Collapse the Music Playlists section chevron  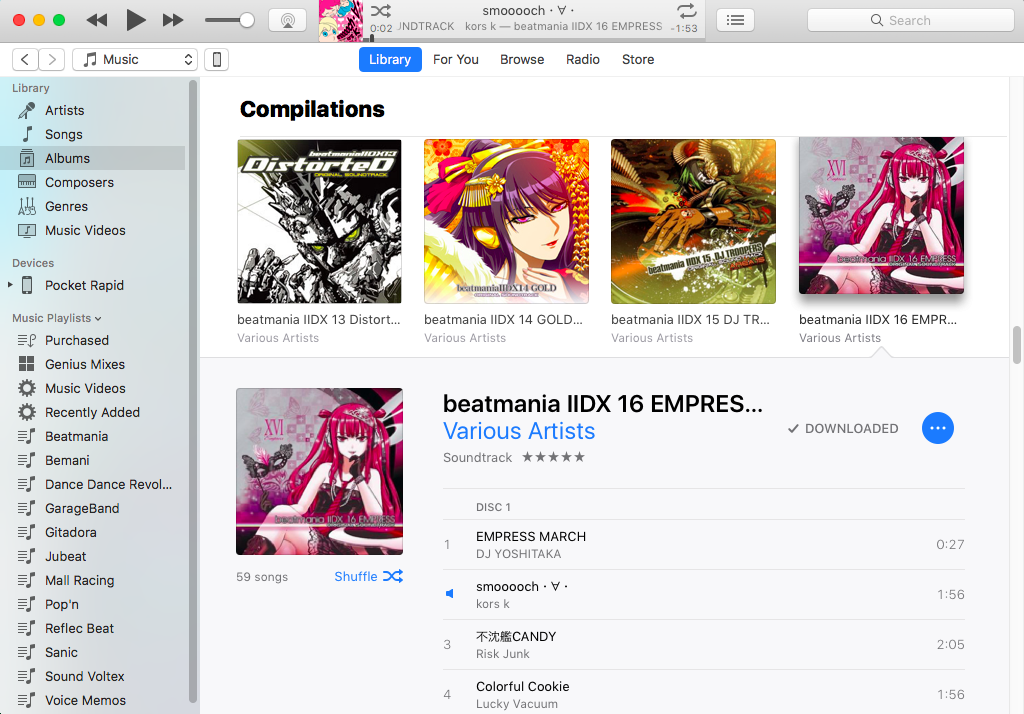[98, 319]
